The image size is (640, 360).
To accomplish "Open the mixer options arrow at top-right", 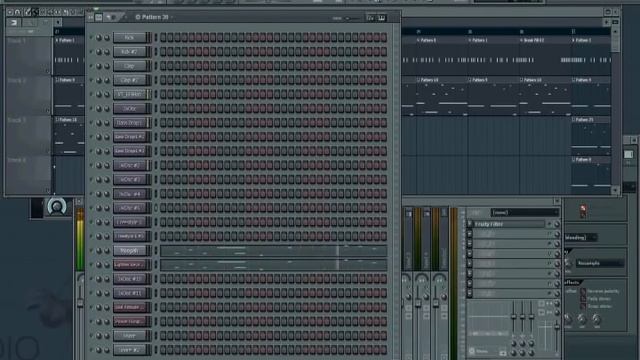I will point(556,201).
